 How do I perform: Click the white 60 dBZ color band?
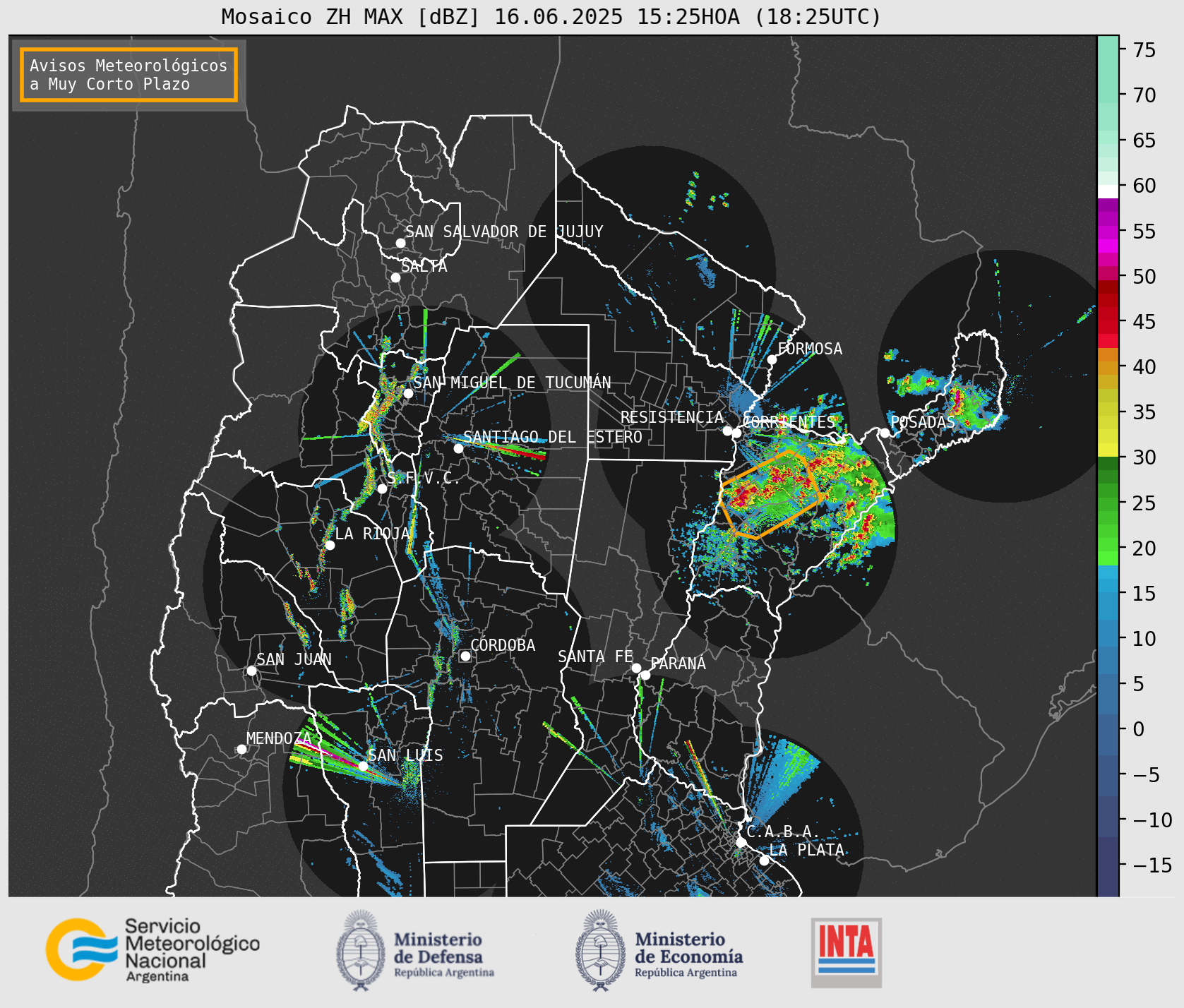[1108, 191]
